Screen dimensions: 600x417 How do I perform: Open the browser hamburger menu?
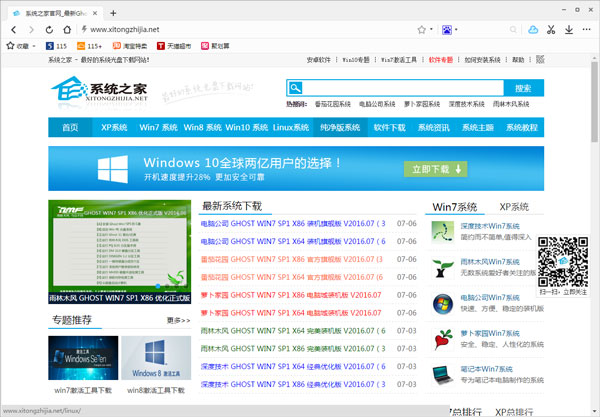588,29
